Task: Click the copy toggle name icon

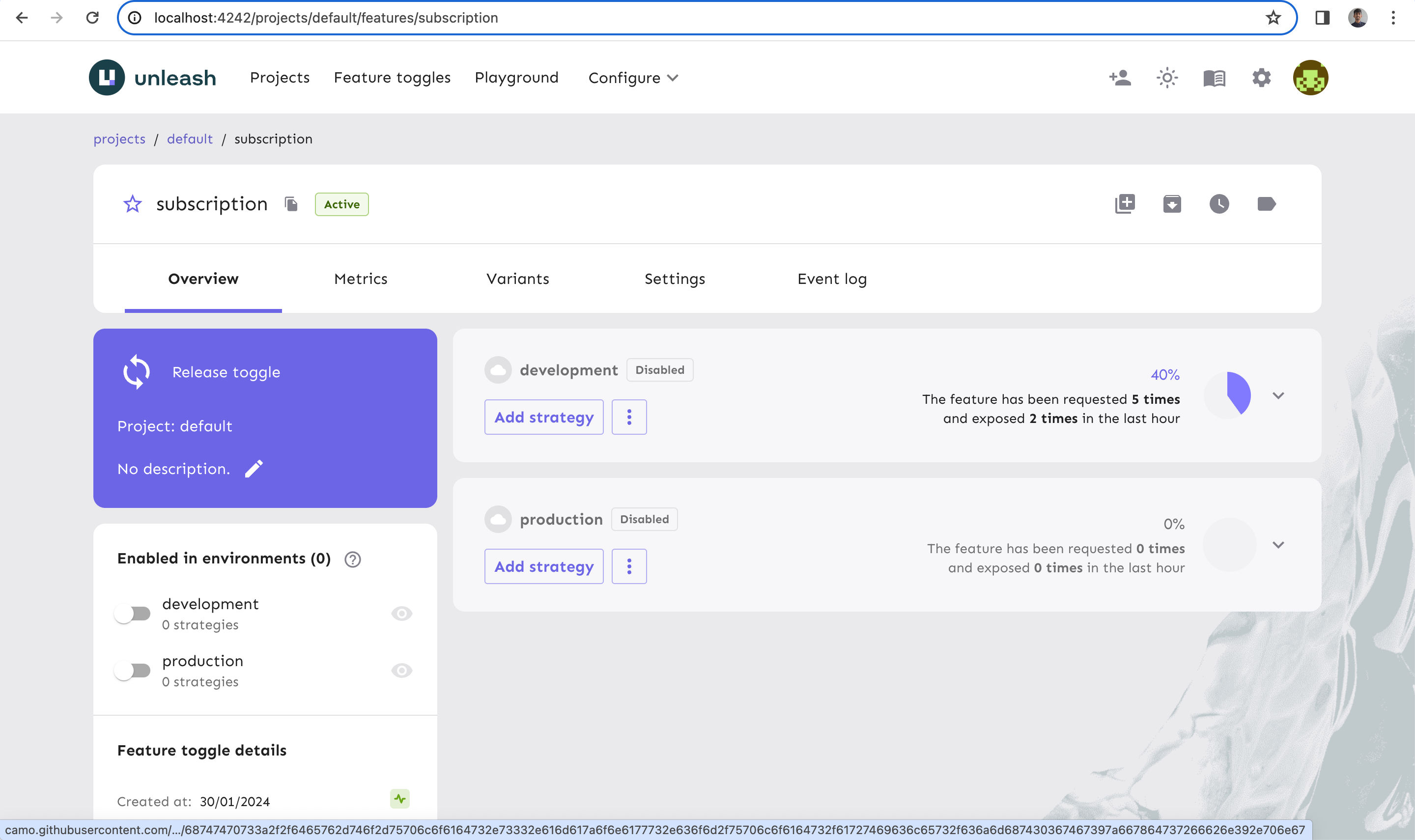Action: click(x=291, y=204)
